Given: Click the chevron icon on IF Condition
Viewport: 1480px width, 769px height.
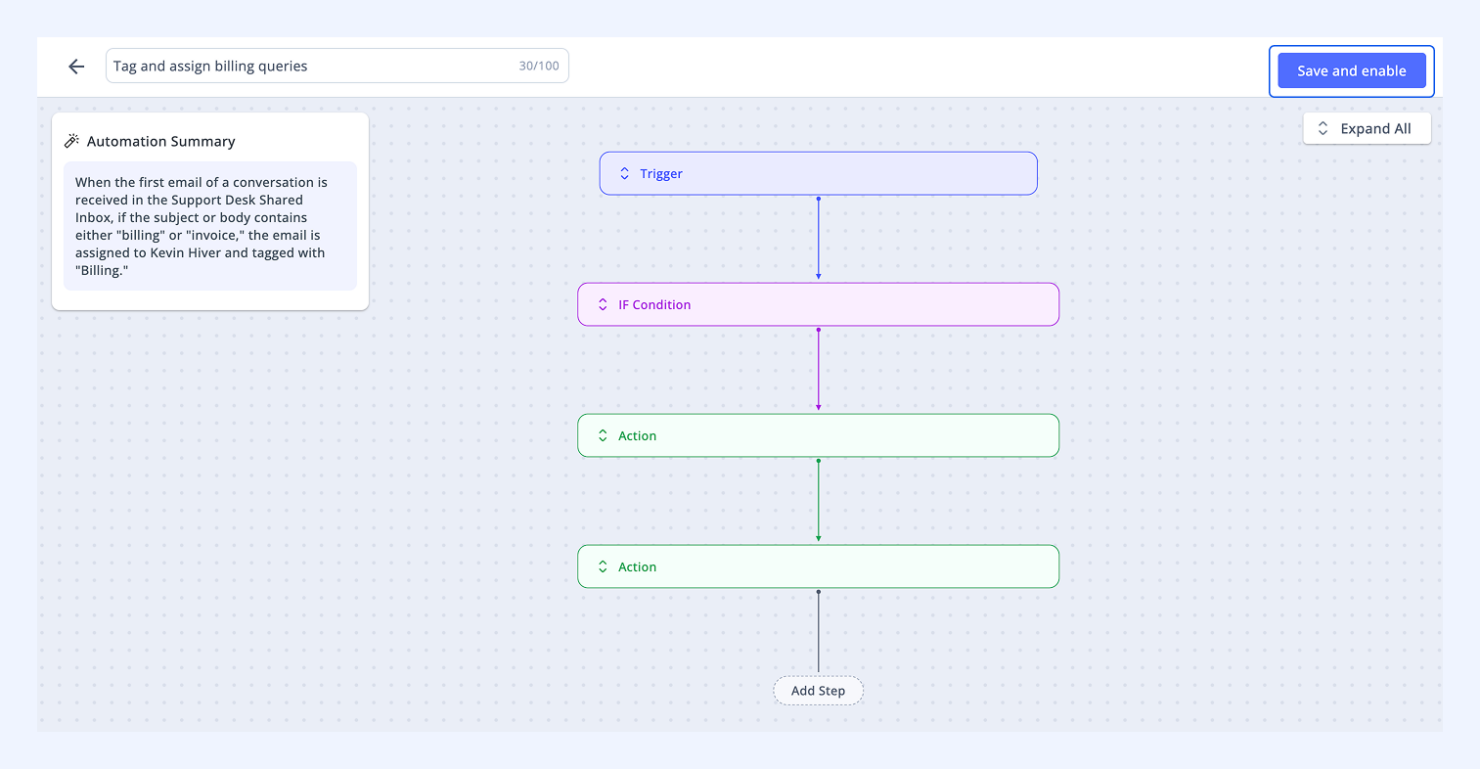Looking at the screenshot, I should coord(602,305).
